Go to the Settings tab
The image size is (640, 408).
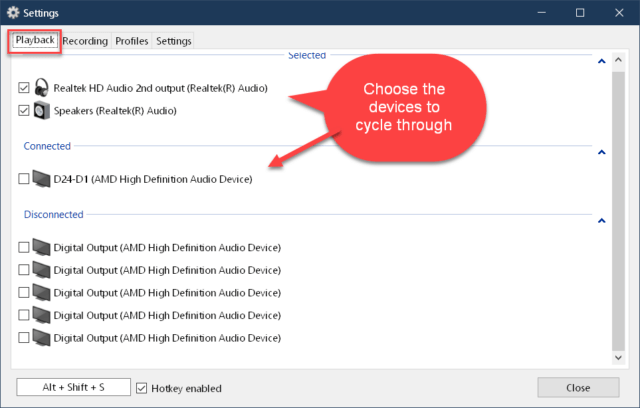(x=173, y=41)
